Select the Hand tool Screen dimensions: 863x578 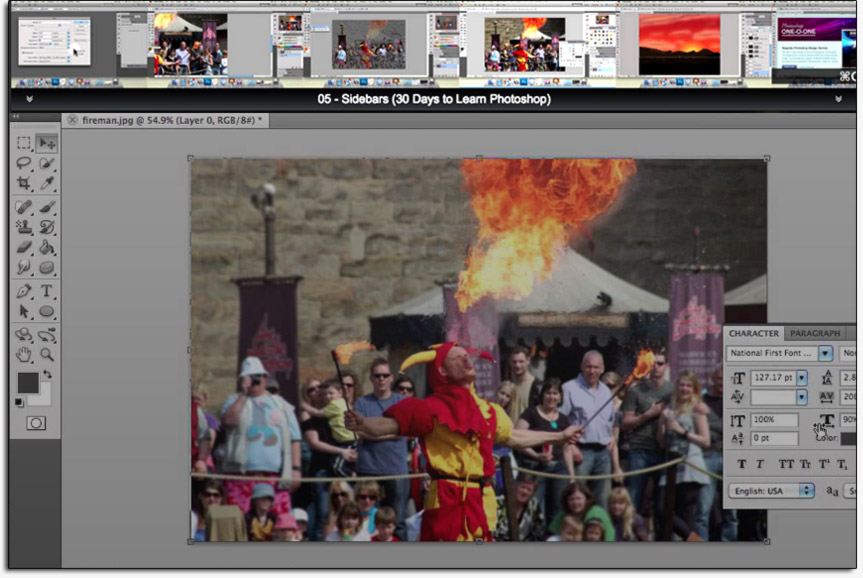[x=24, y=354]
